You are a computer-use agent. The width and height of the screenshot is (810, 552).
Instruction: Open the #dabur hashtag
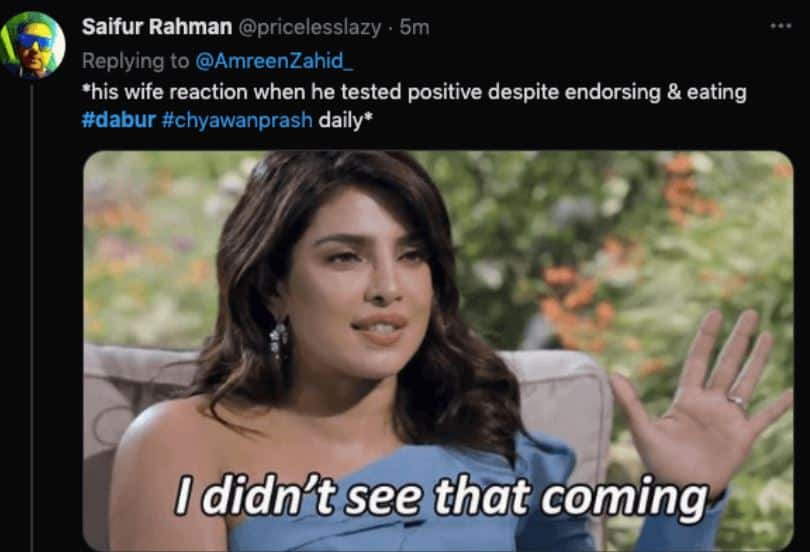click(x=118, y=120)
